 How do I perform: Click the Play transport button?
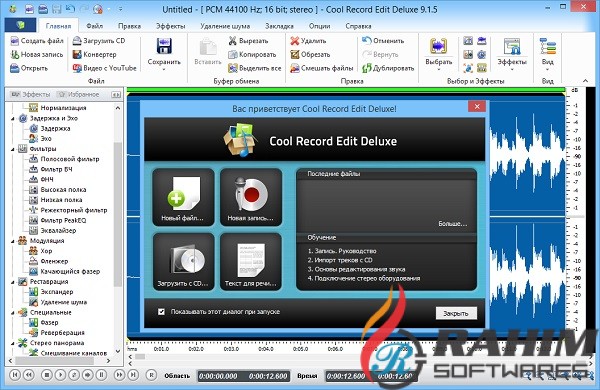[x=60, y=375]
